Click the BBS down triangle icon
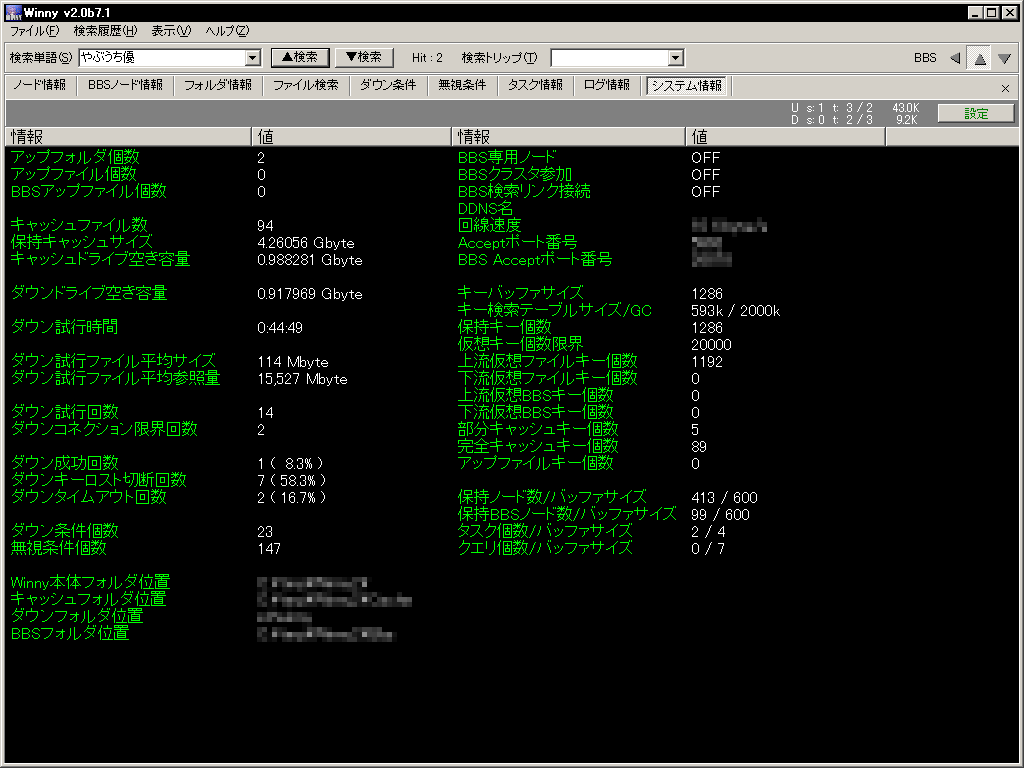 pyautogui.click(x=1004, y=58)
